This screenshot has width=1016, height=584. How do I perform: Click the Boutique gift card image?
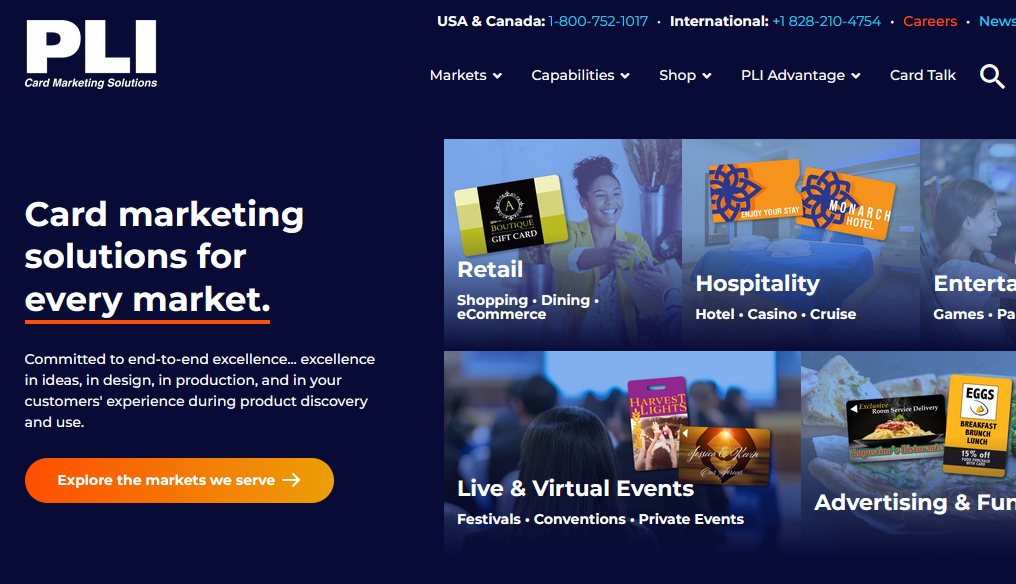click(x=511, y=215)
